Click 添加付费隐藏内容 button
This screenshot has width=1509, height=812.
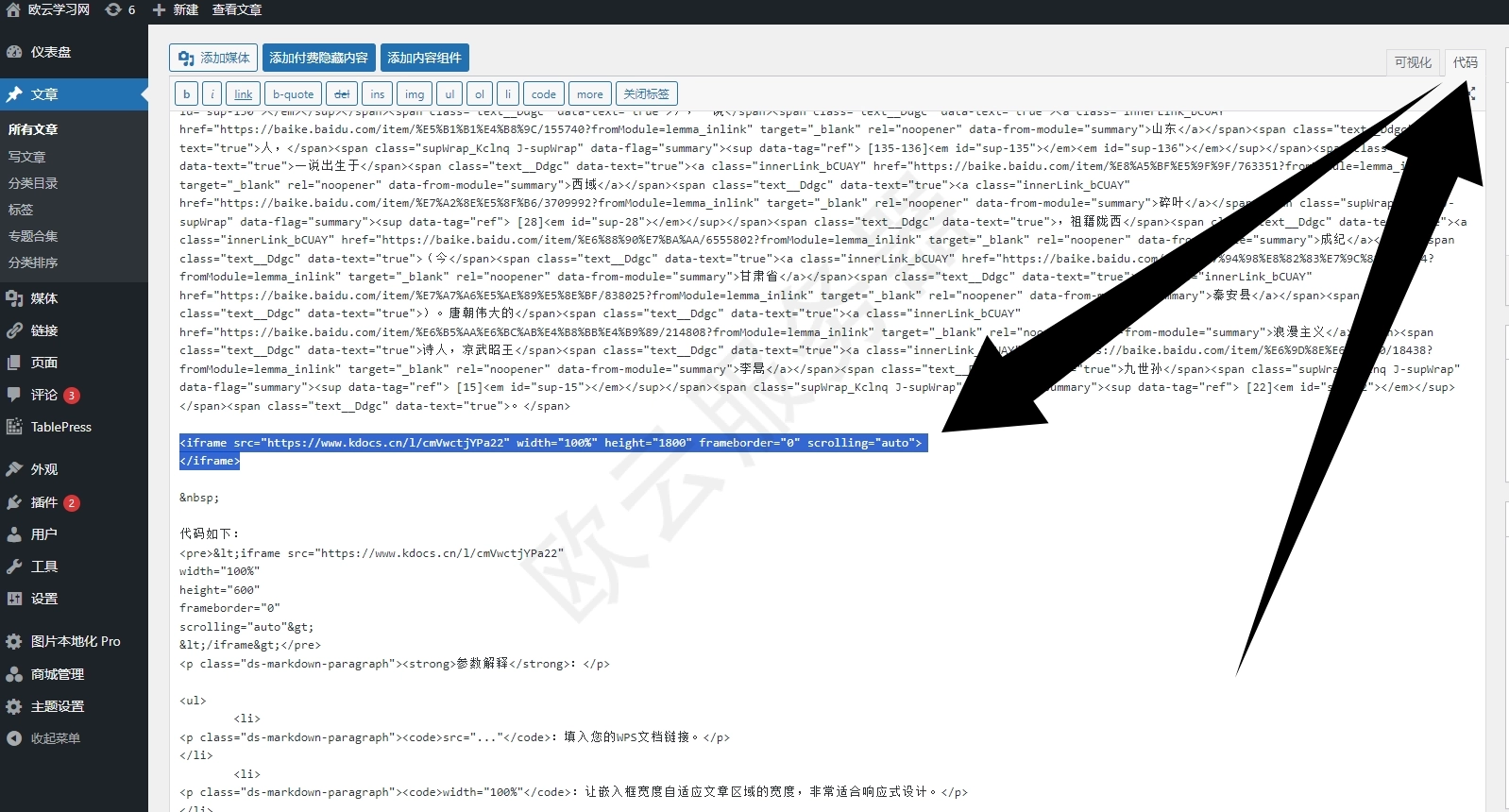(318, 58)
